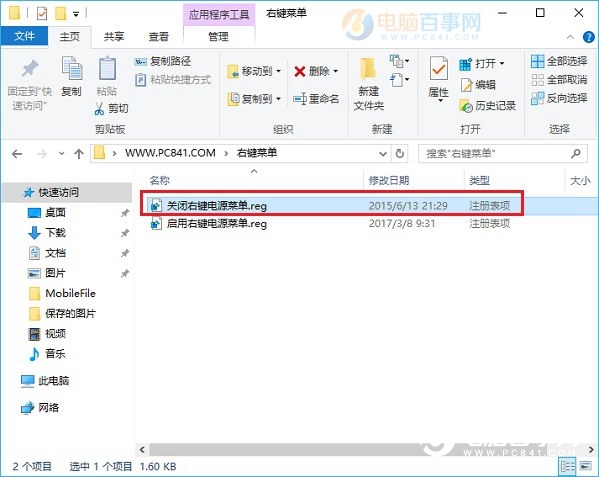This screenshot has height=477, width=599.
Task: Select 网络 in navigation pane
Action: tap(48, 408)
